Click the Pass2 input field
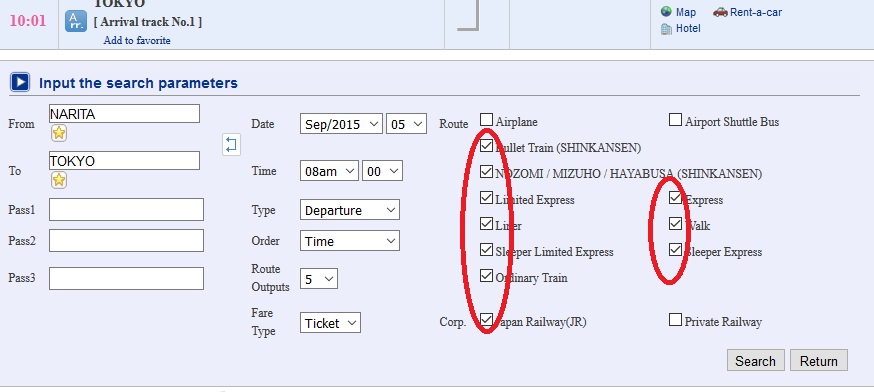Screen dimensions: 874x392 (127, 240)
